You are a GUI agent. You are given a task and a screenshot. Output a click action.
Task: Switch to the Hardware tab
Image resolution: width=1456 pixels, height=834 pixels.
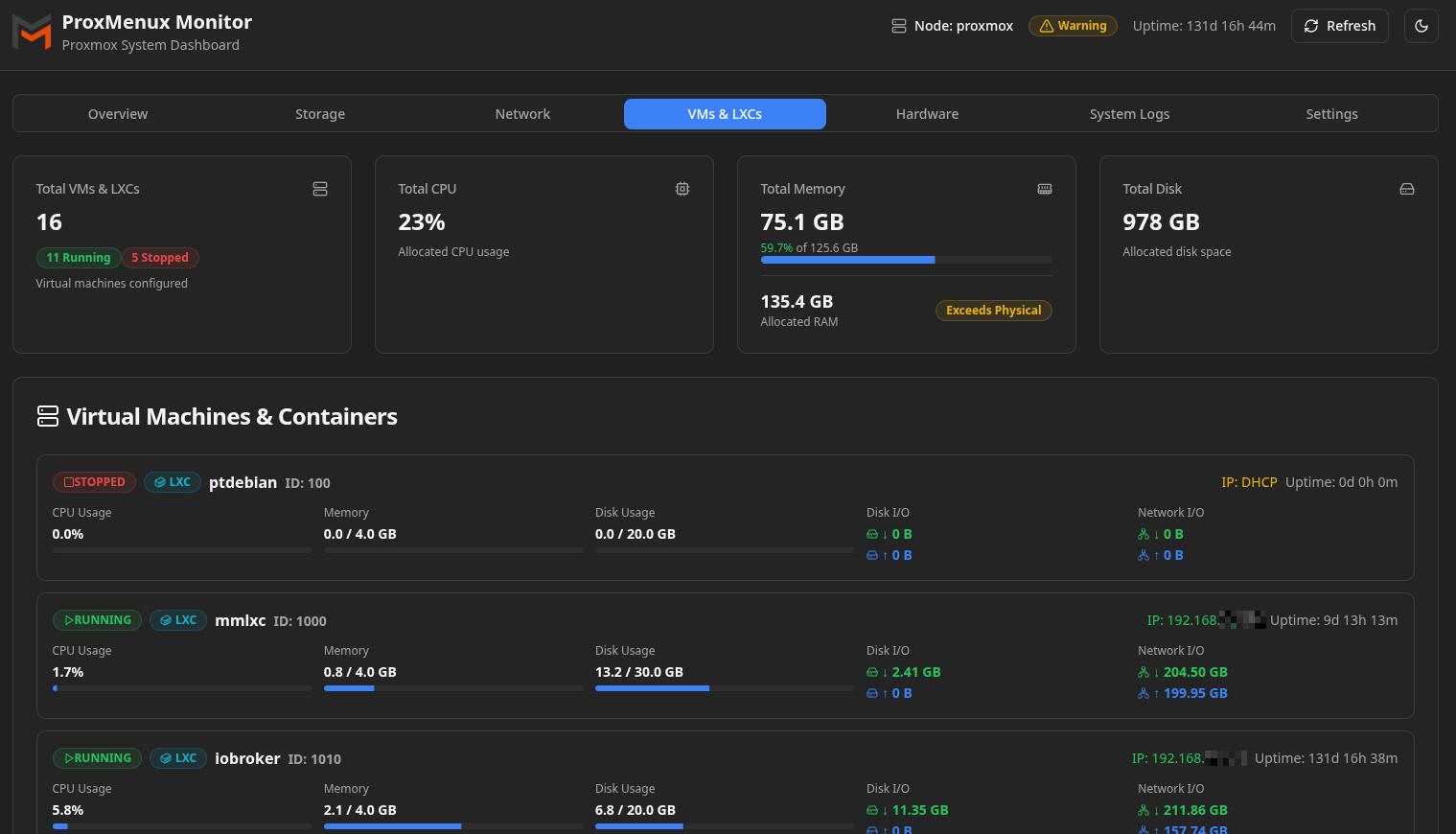click(x=927, y=113)
